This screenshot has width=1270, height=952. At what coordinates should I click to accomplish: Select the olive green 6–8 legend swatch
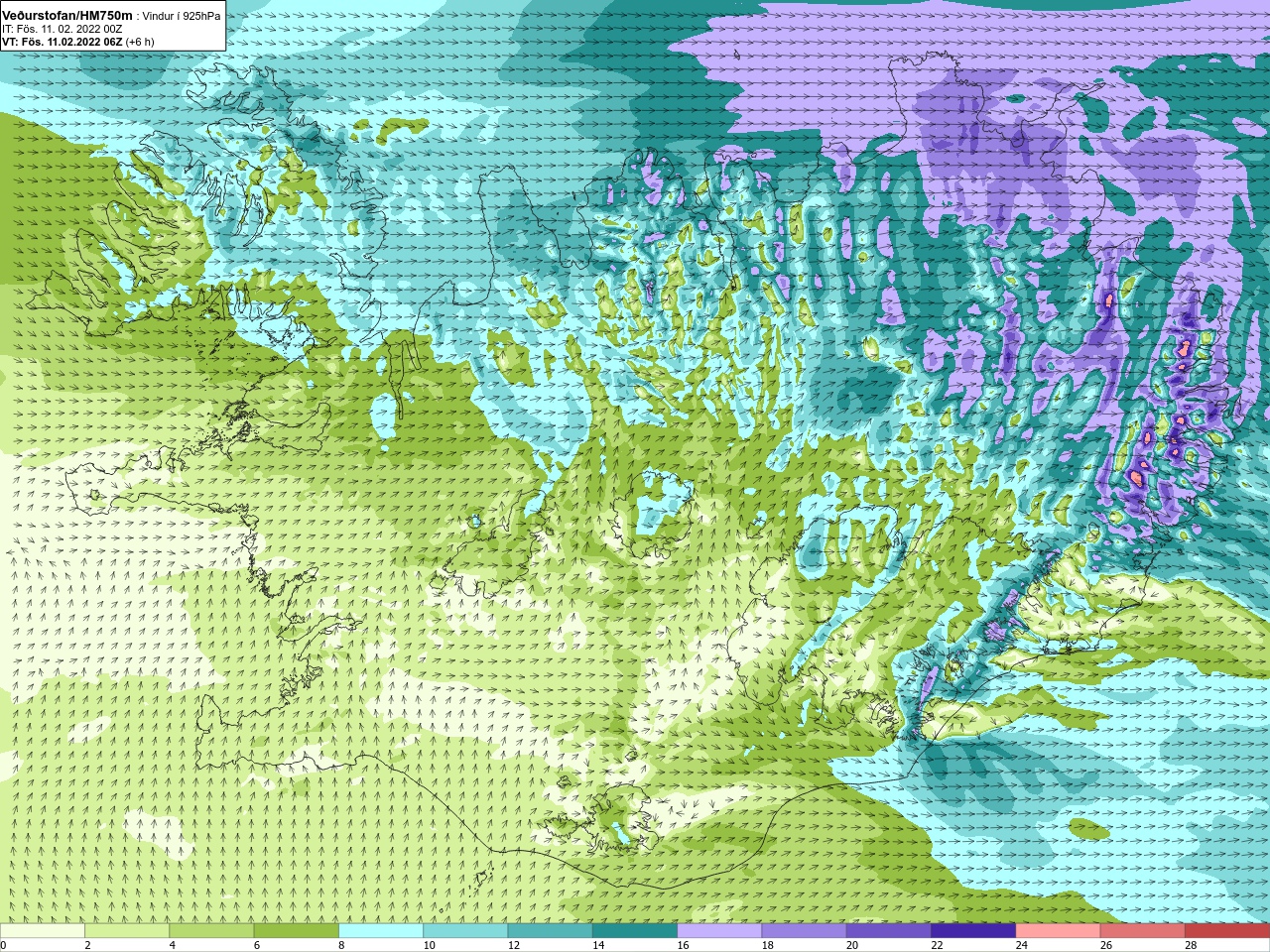pyautogui.click(x=297, y=931)
